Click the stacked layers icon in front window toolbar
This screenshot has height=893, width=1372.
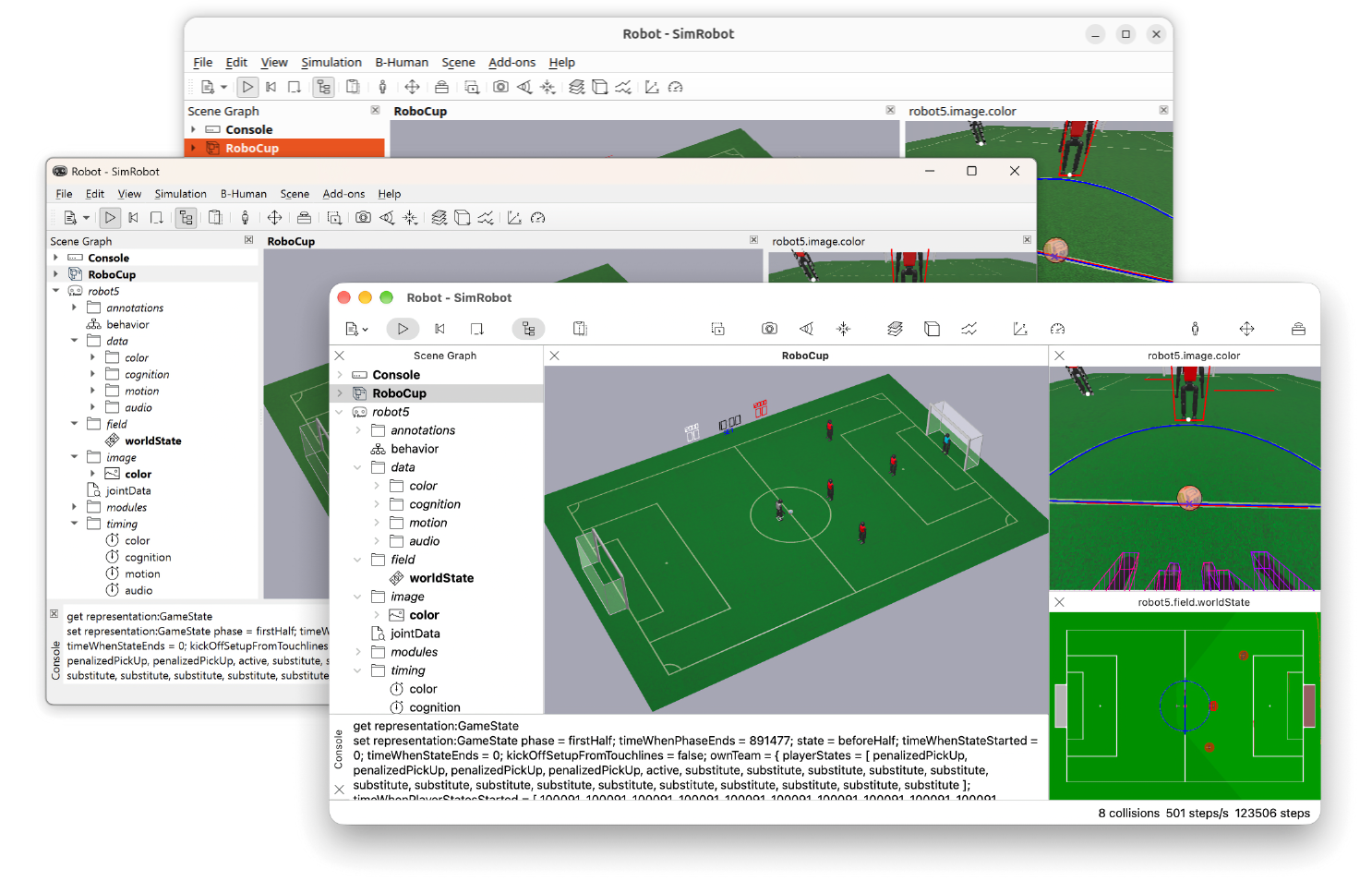coord(895,329)
